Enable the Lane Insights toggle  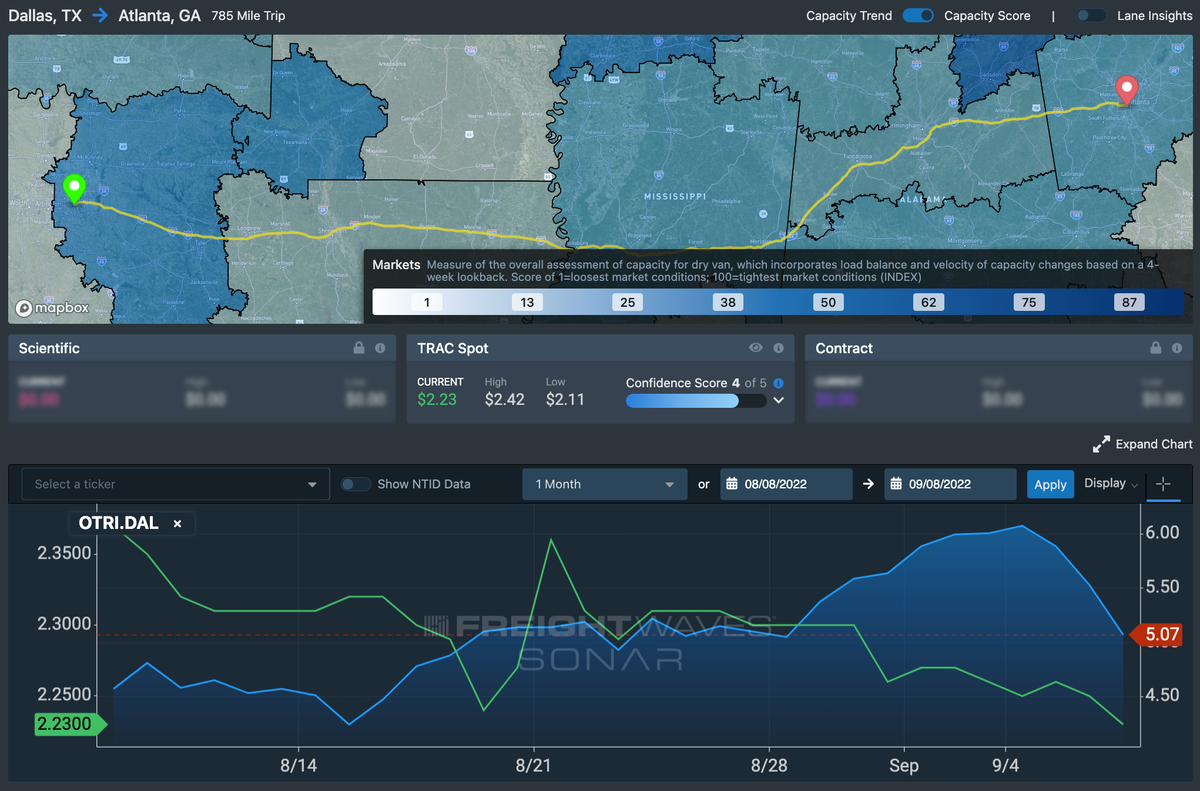(1091, 16)
